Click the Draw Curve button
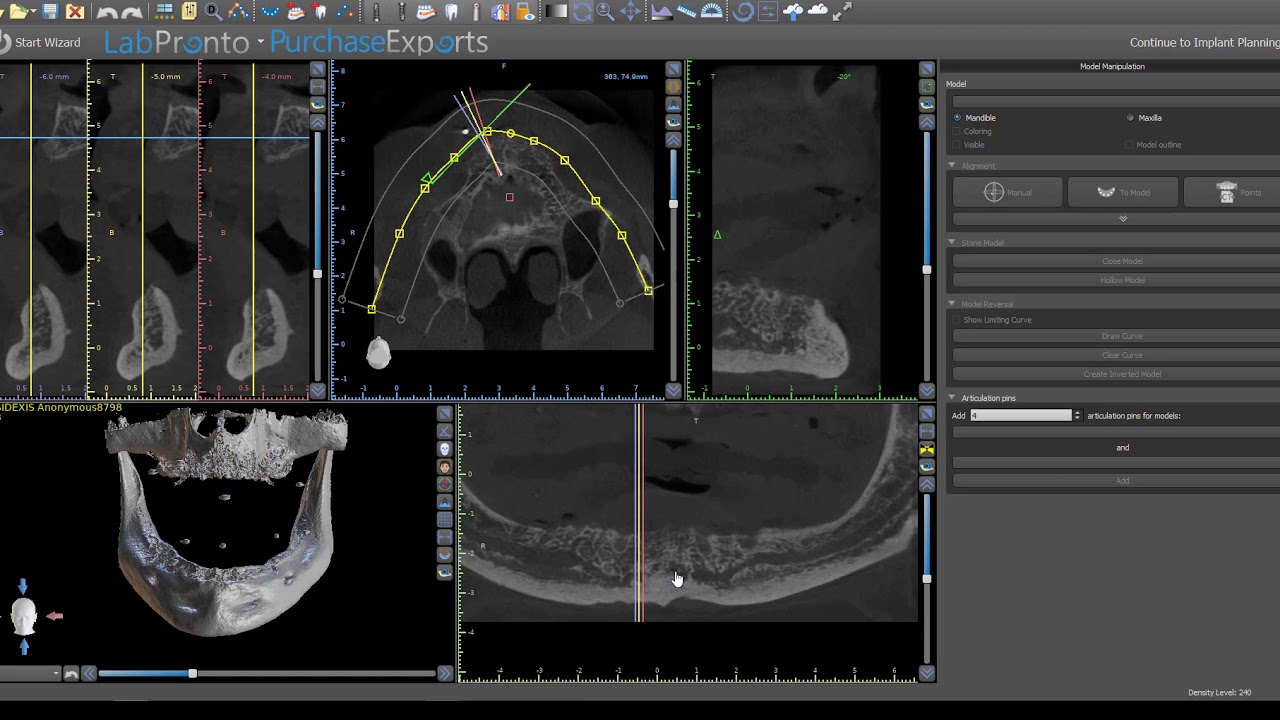1280x720 pixels. click(1117, 336)
